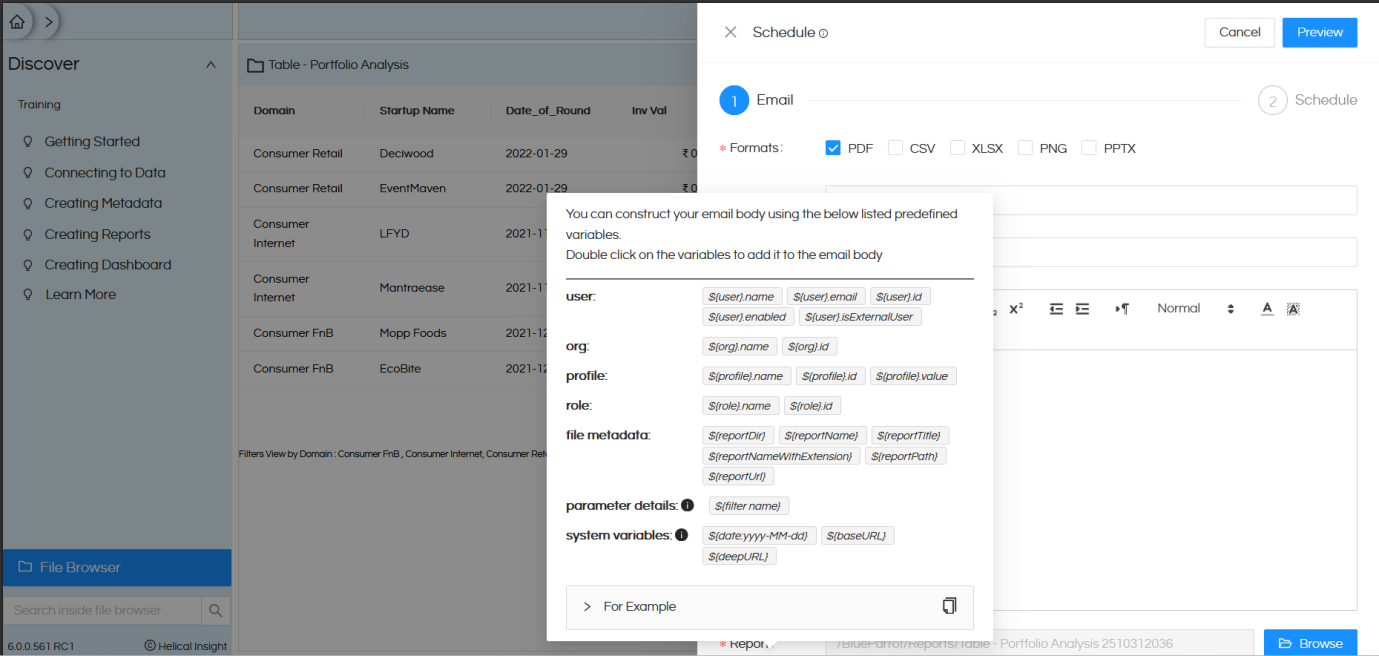The image size is (1379, 656).
Task: Click the info icon next to Schedule title
Action: coord(826,31)
